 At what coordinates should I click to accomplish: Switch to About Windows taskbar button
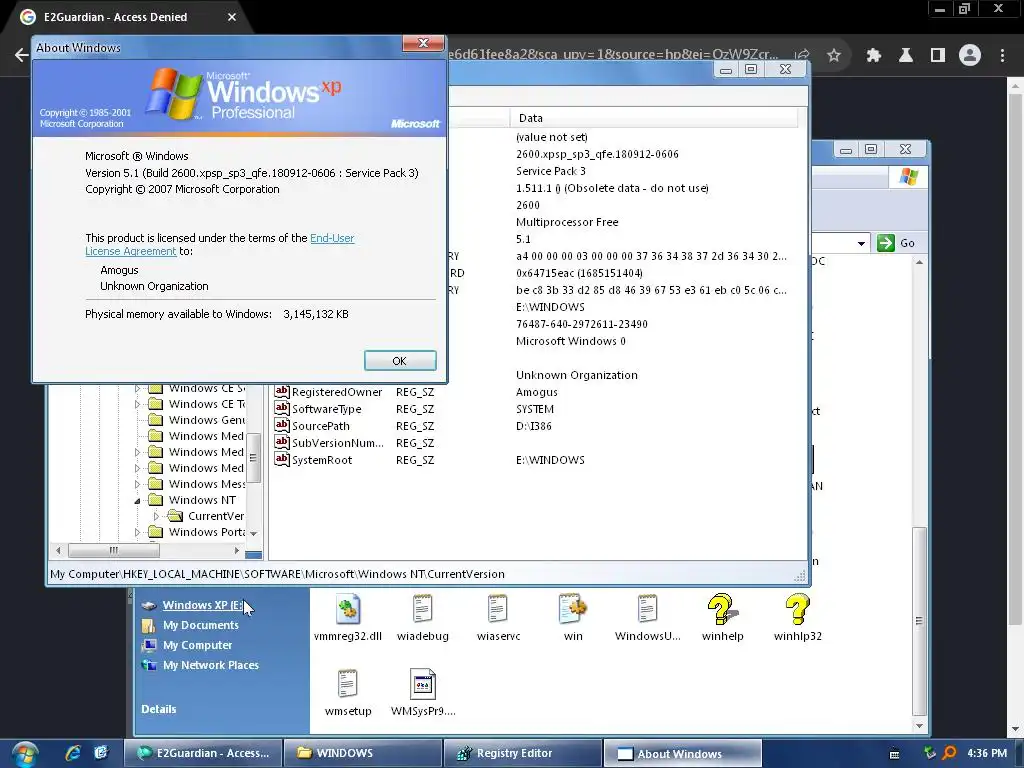pyautogui.click(x=682, y=754)
